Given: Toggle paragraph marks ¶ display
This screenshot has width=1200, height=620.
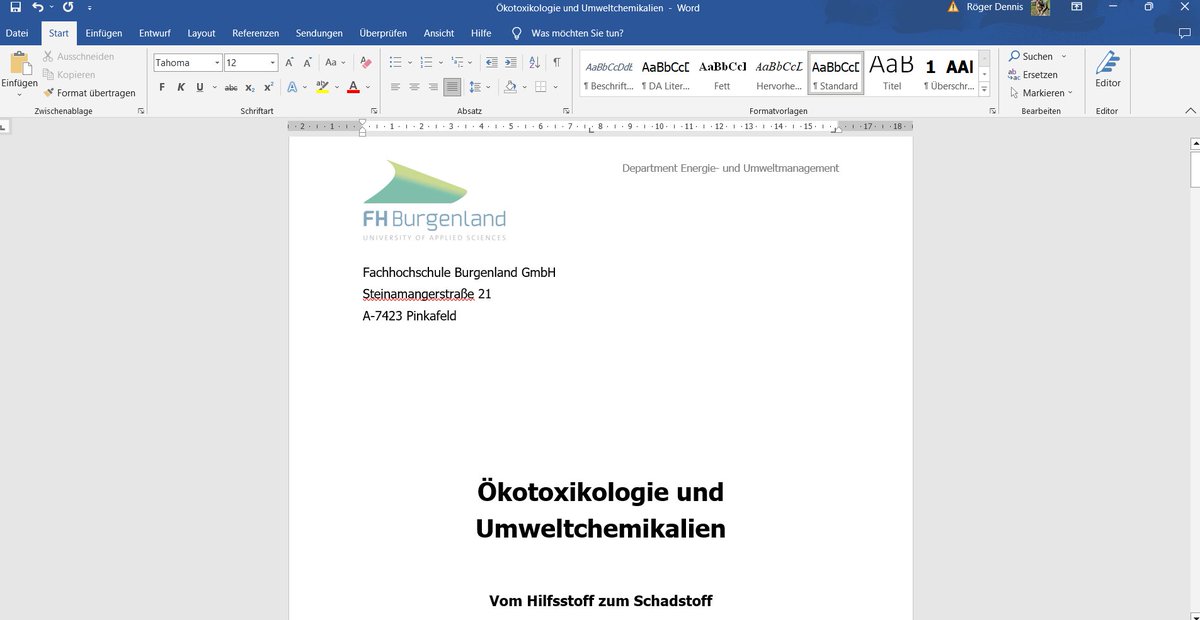Looking at the screenshot, I should (x=556, y=62).
